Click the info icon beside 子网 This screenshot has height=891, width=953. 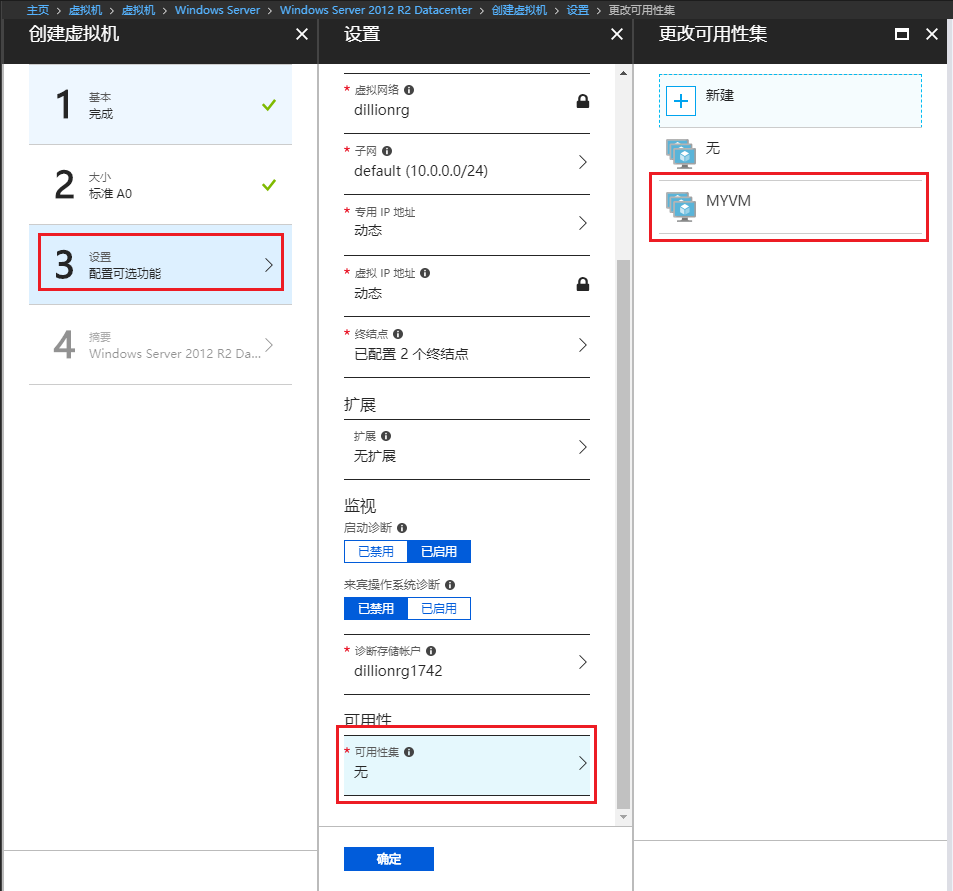[x=387, y=151]
